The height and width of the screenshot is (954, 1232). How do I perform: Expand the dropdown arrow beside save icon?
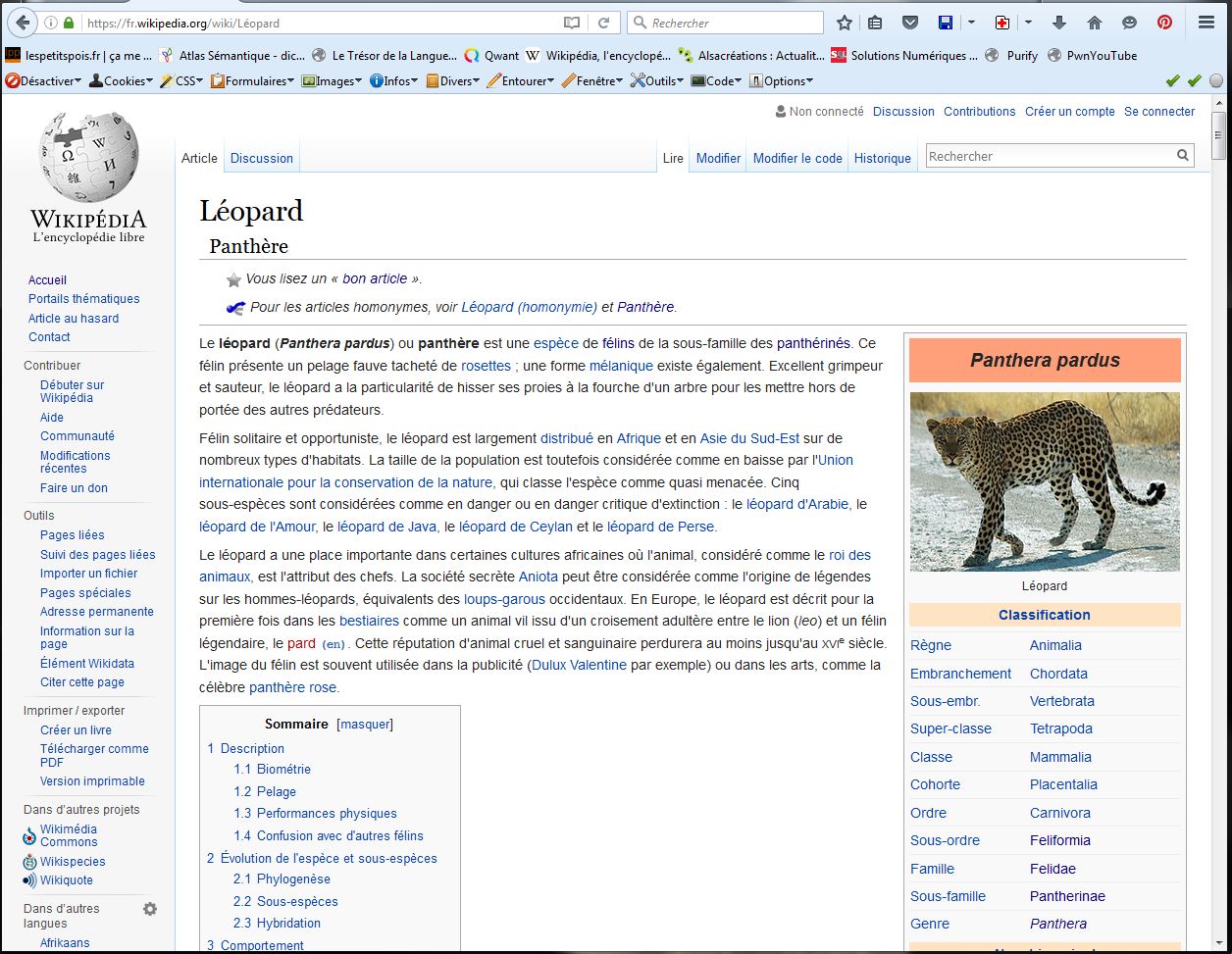[x=971, y=23]
